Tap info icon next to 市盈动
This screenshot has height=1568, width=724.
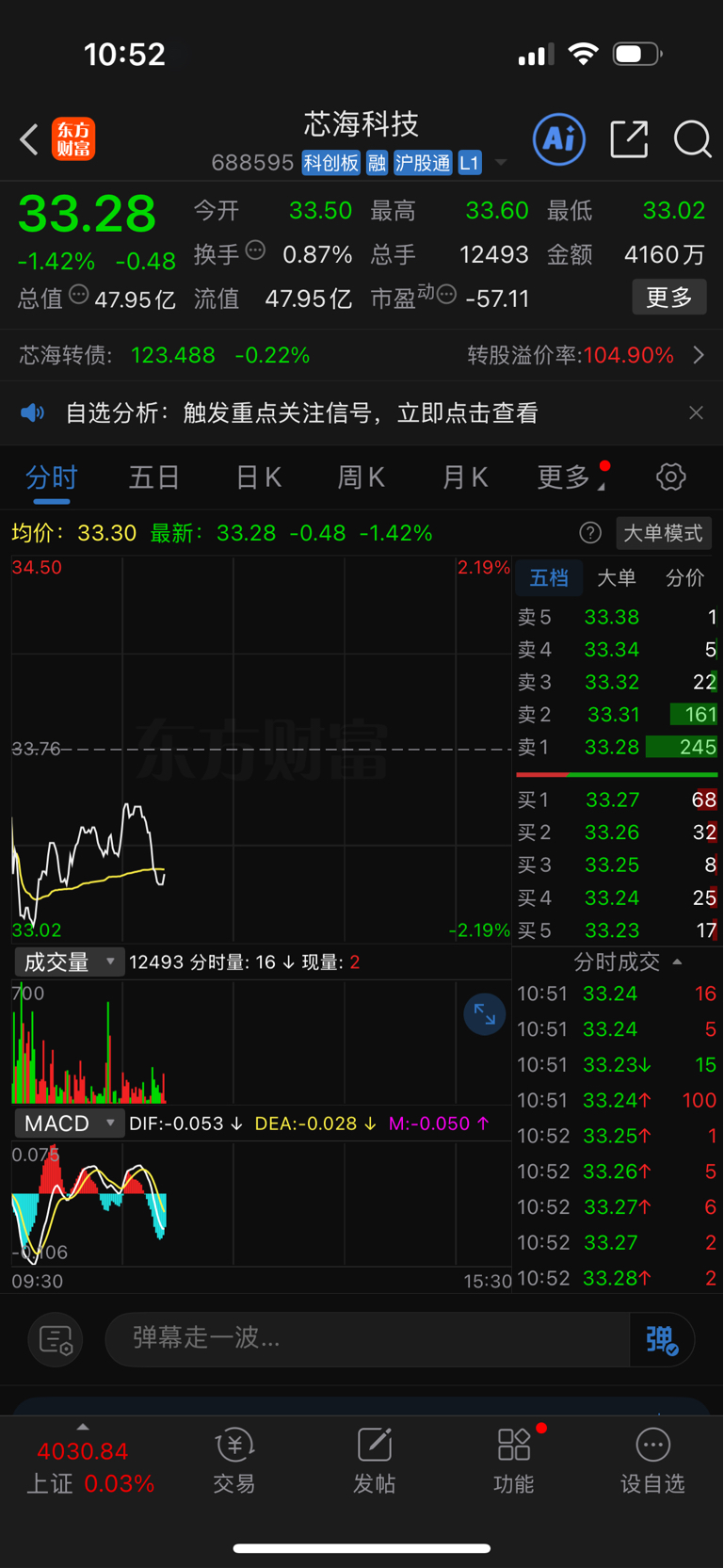click(447, 295)
